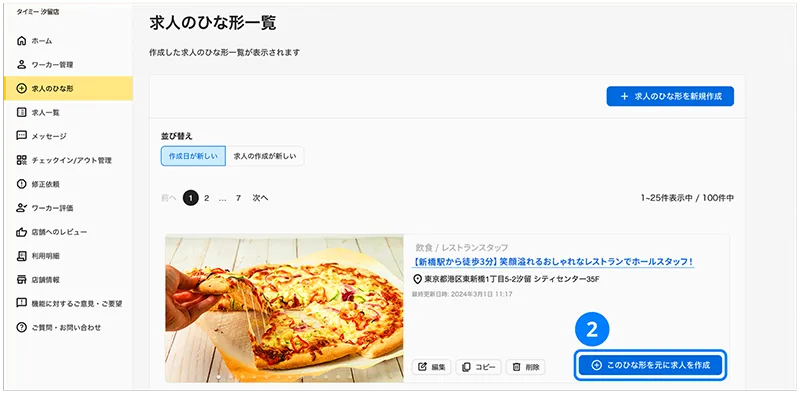Viewport: 800px width, 394px height.
Task: Open ワーカー評価 in the sidebar
Action: 68,208
